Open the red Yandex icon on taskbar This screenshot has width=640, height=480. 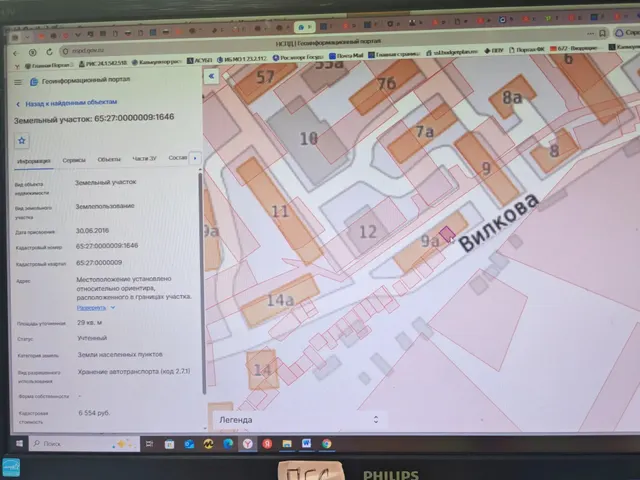pos(267,444)
